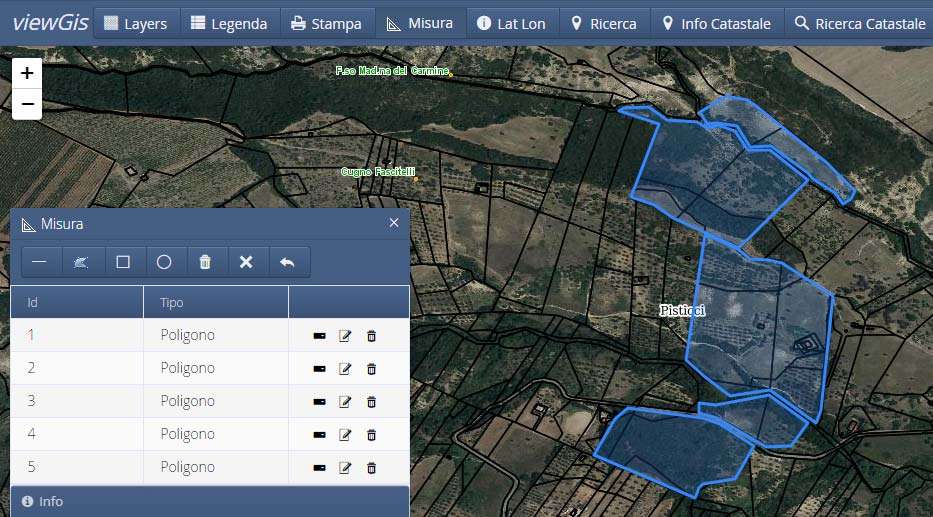The width and height of the screenshot is (933, 517).
Task: Close the Misura panel
Action: tap(394, 223)
